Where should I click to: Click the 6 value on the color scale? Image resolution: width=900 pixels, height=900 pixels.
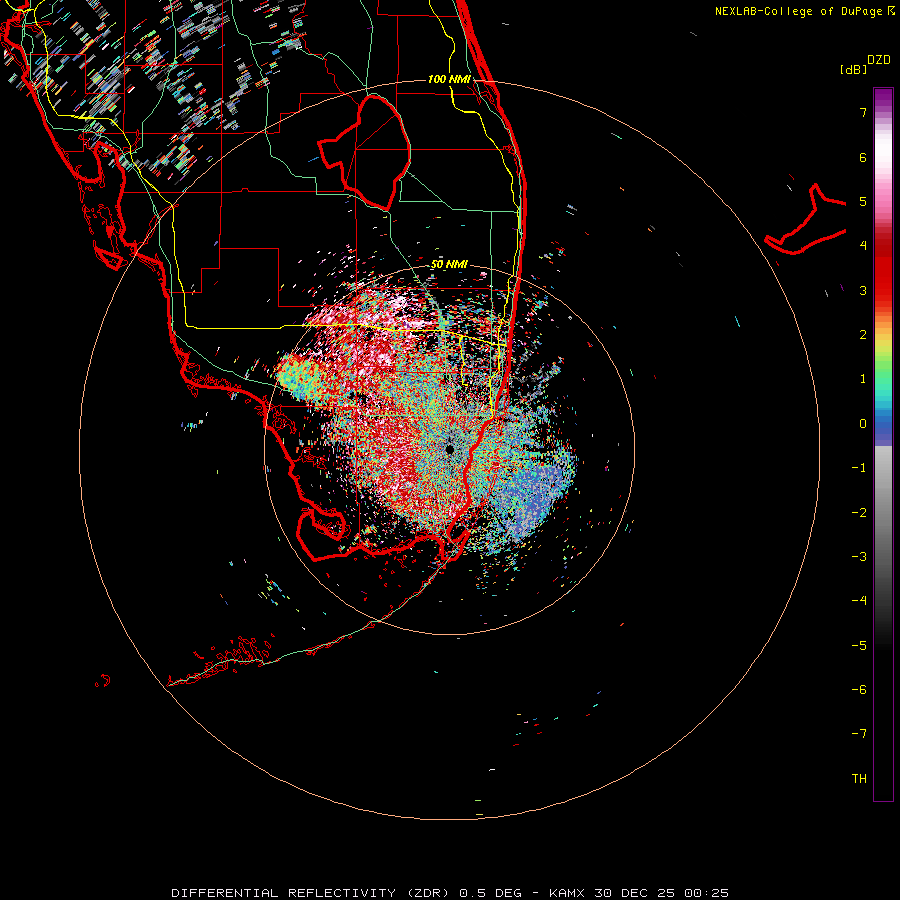pyautogui.click(x=863, y=157)
